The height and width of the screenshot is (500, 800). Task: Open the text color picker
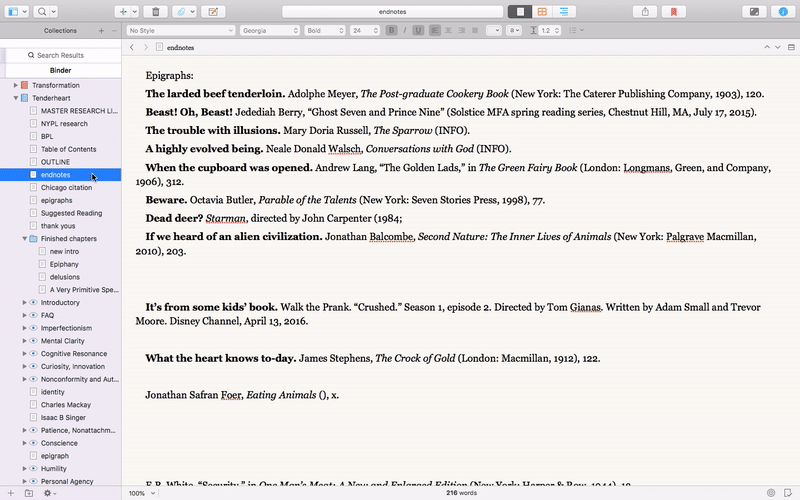[x=494, y=31]
